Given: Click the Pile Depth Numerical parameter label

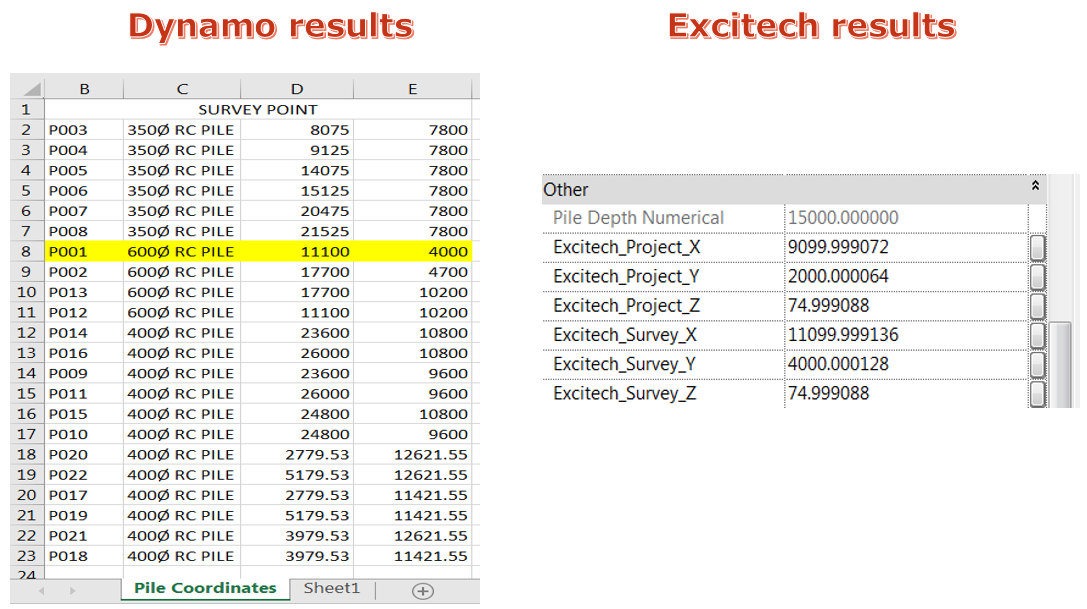Looking at the screenshot, I should (638, 218).
